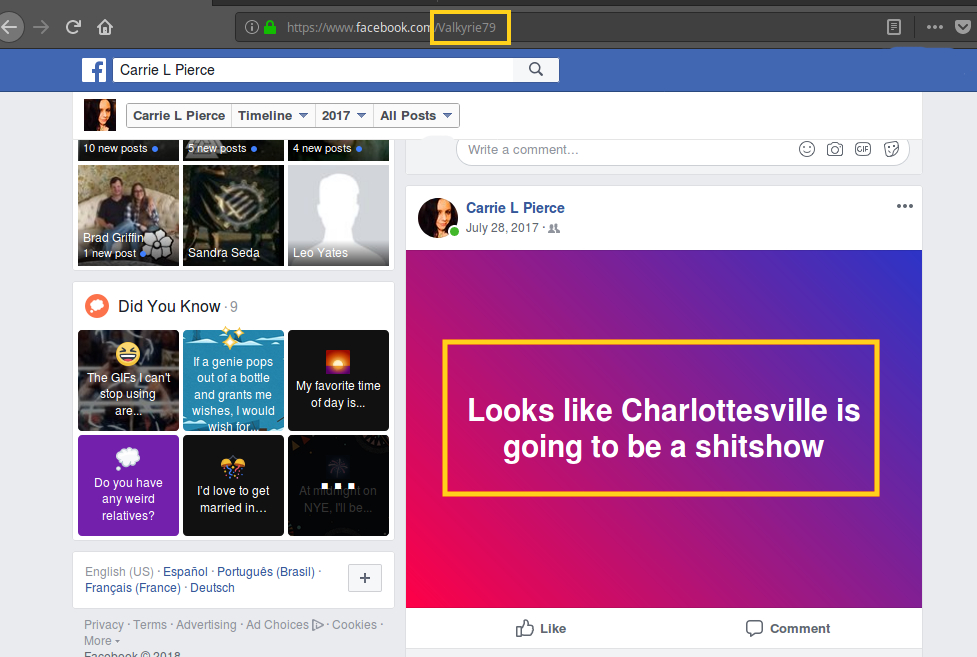The image size is (977, 657).
Task: Click the search magnifier button
Action: [x=536, y=69]
